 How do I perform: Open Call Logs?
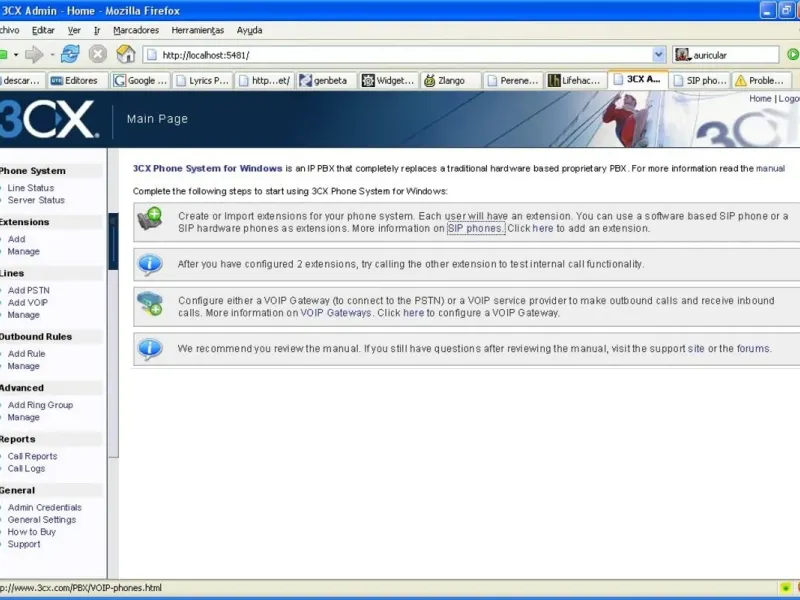point(26,468)
